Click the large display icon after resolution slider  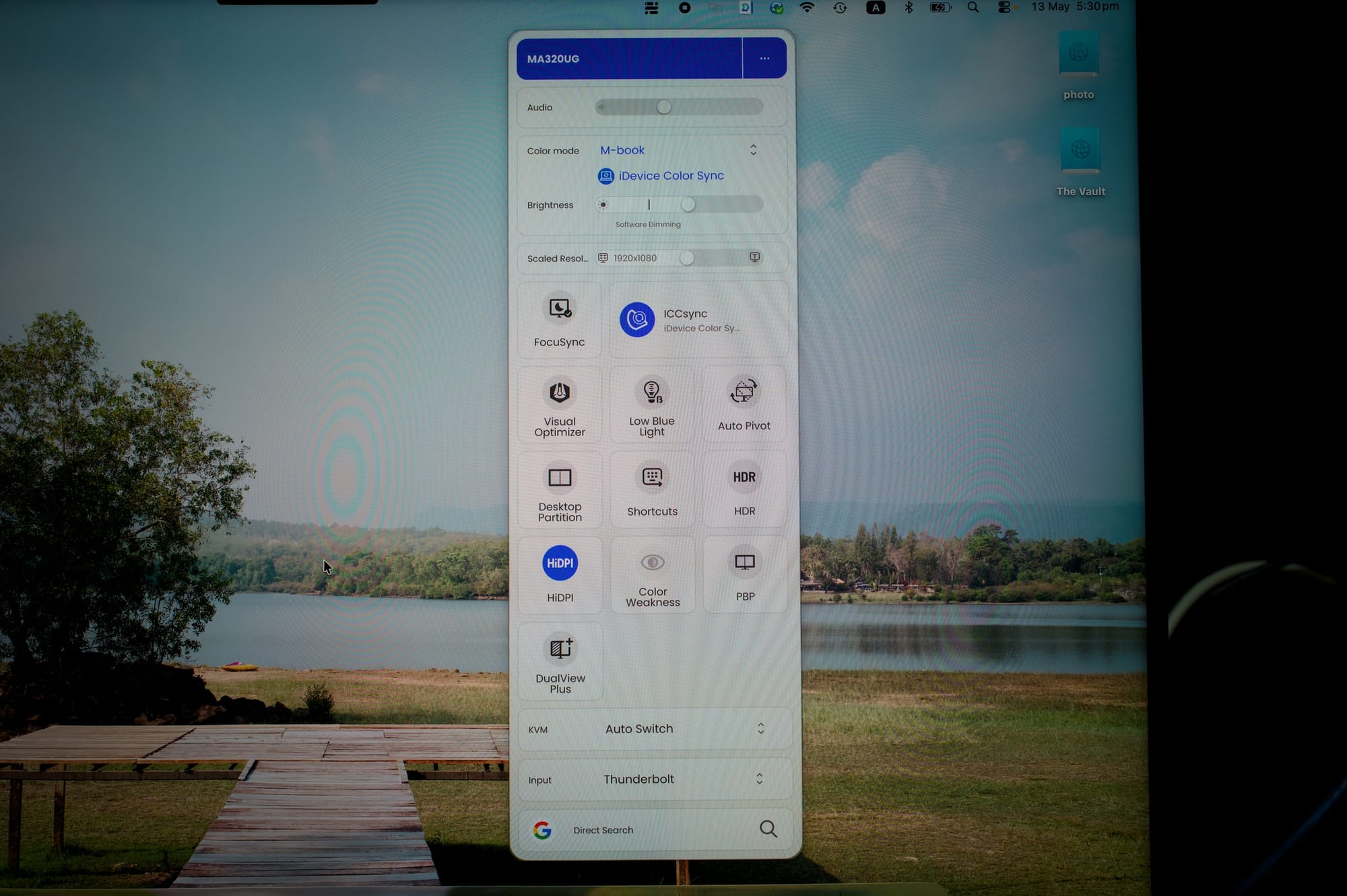click(755, 257)
